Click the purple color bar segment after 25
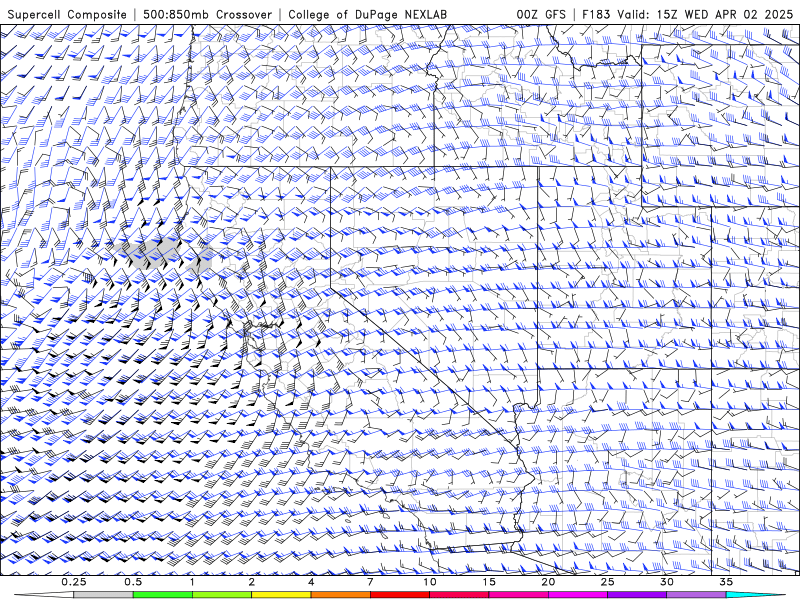800x600 pixels. [x=637, y=595]
